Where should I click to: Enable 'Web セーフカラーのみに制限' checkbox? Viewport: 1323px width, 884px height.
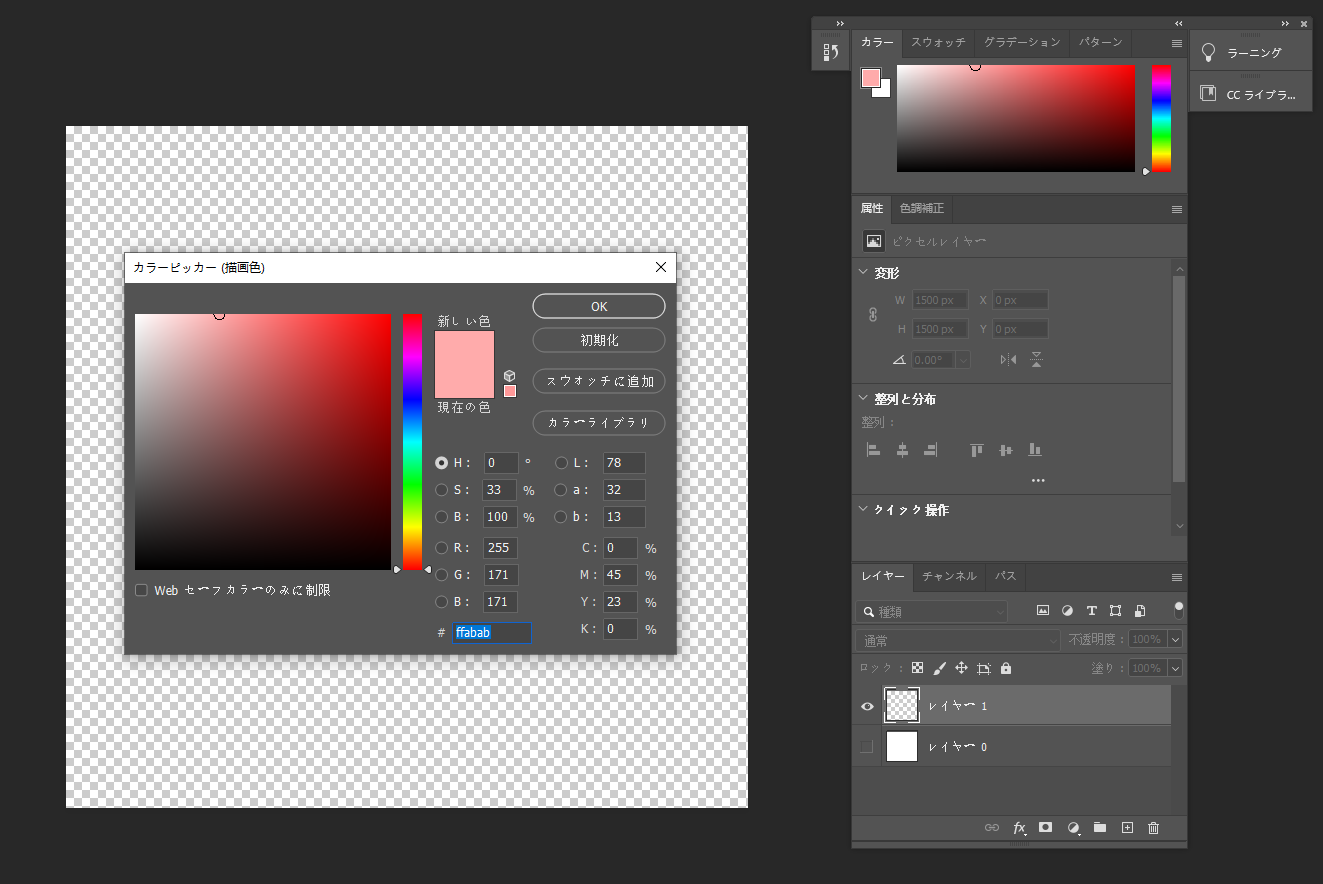click(141, 590)
